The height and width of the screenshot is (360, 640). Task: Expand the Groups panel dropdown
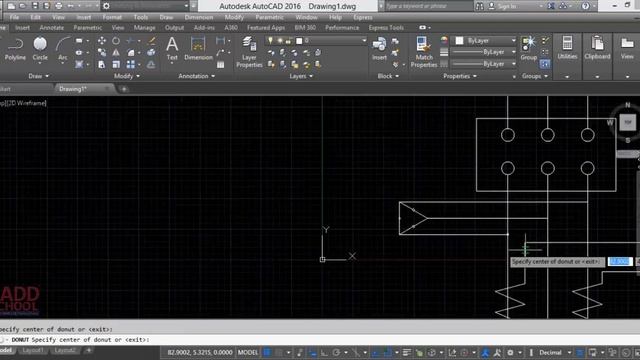535,76
